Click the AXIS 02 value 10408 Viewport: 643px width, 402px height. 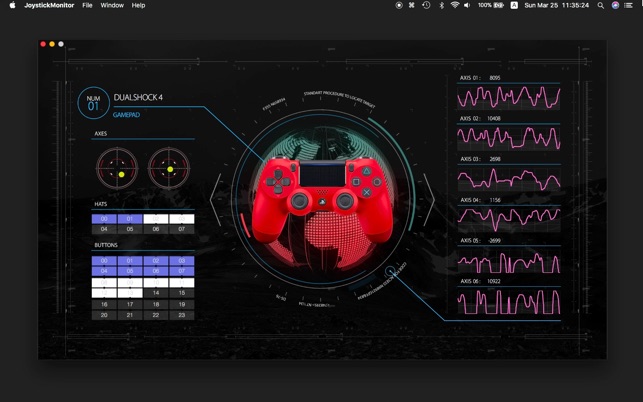[x=494, y=119]
